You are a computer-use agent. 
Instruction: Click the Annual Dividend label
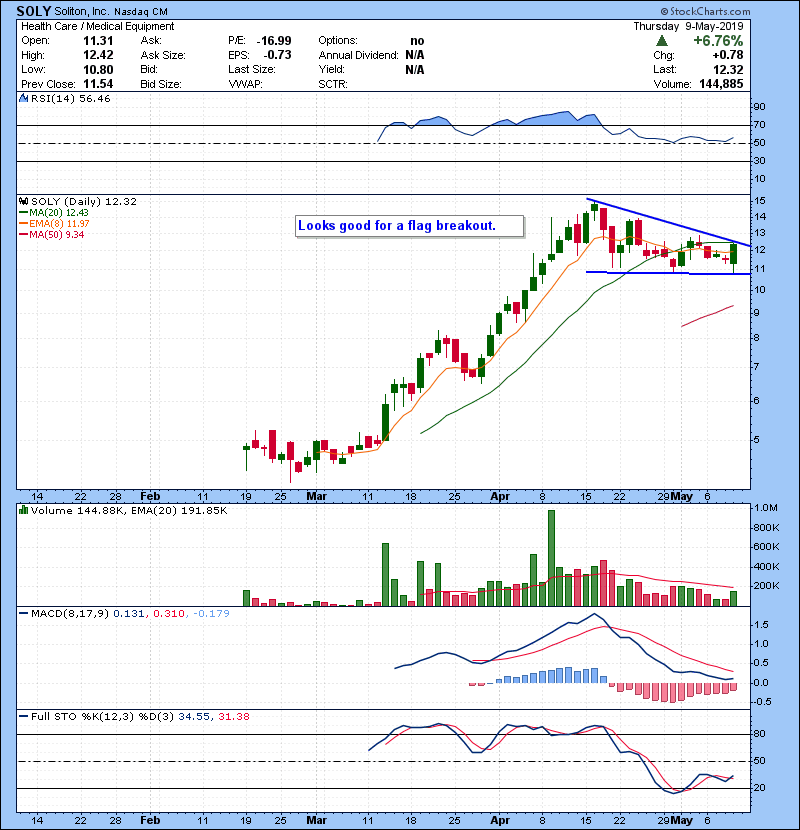358,55
